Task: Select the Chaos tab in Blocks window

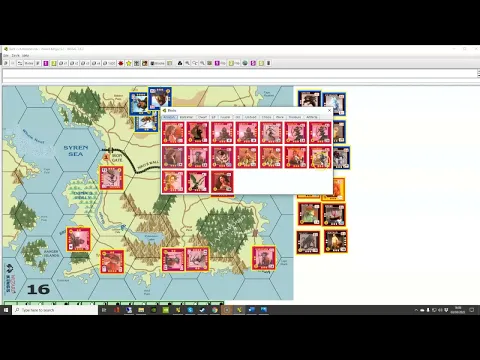Action: [266, 117]
